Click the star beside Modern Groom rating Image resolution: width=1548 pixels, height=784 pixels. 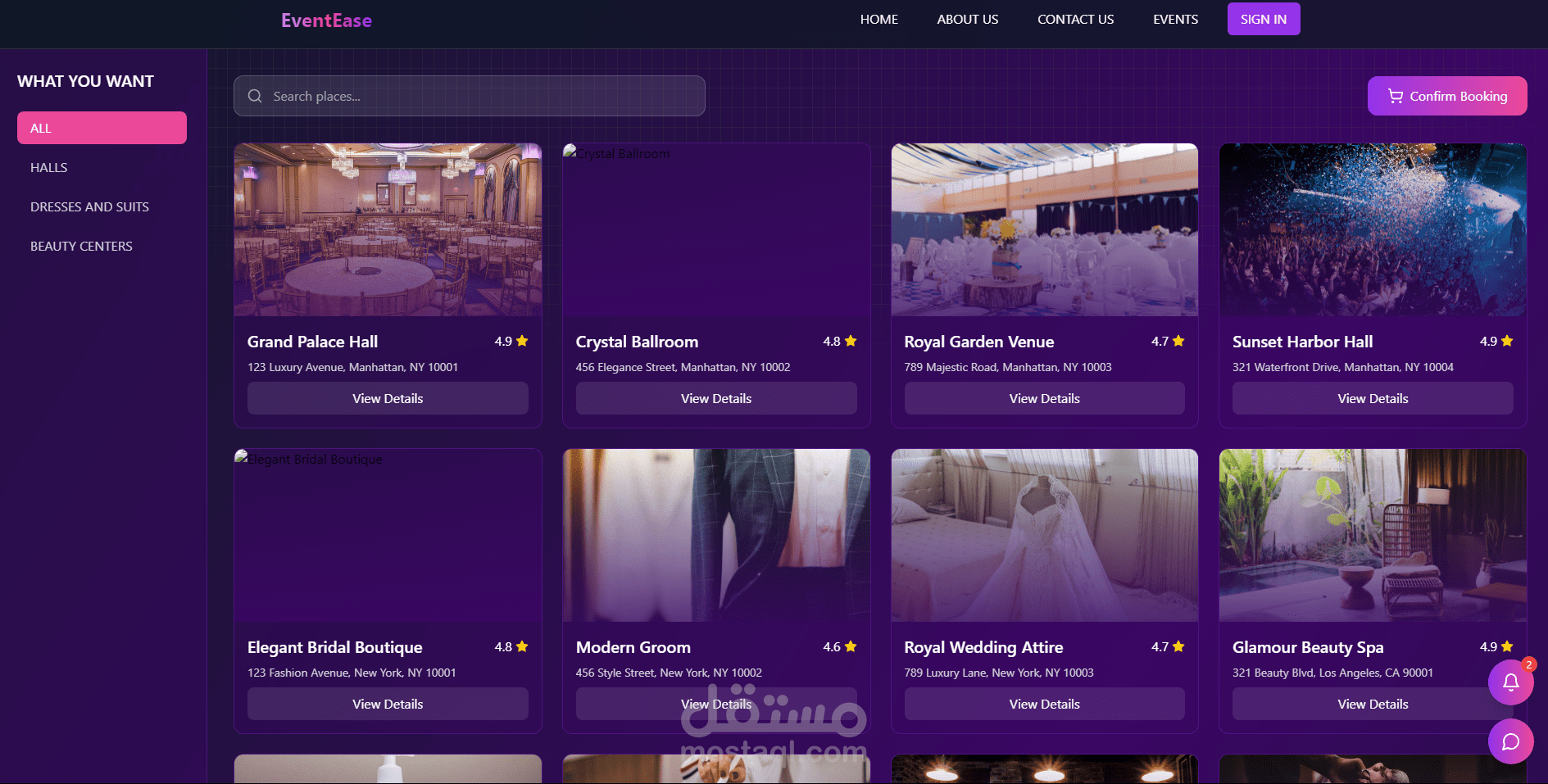(x=851, y=646)
